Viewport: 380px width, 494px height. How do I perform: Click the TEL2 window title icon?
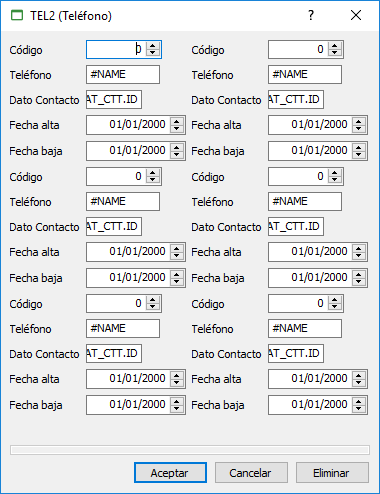click(x=17, y=15)
